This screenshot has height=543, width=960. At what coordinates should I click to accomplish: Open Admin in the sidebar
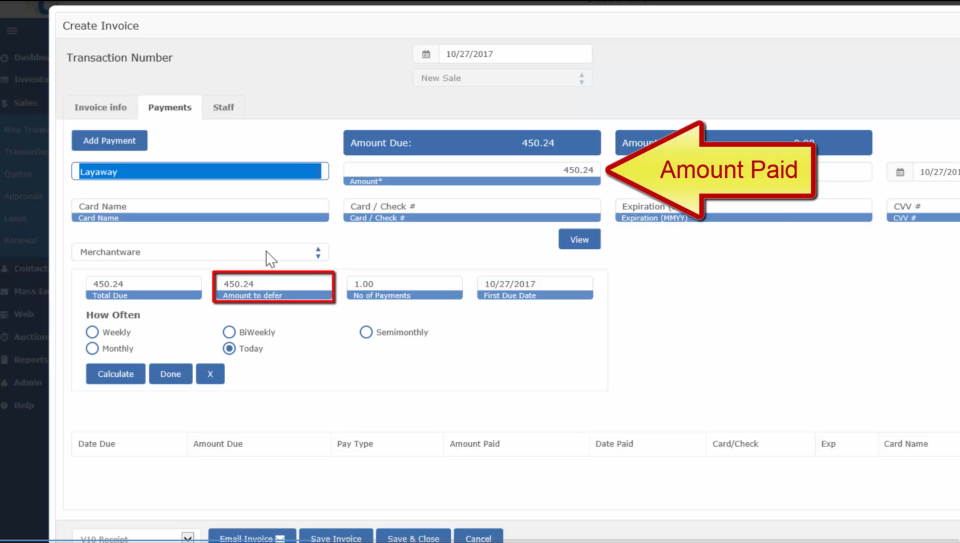click(27, 383)
